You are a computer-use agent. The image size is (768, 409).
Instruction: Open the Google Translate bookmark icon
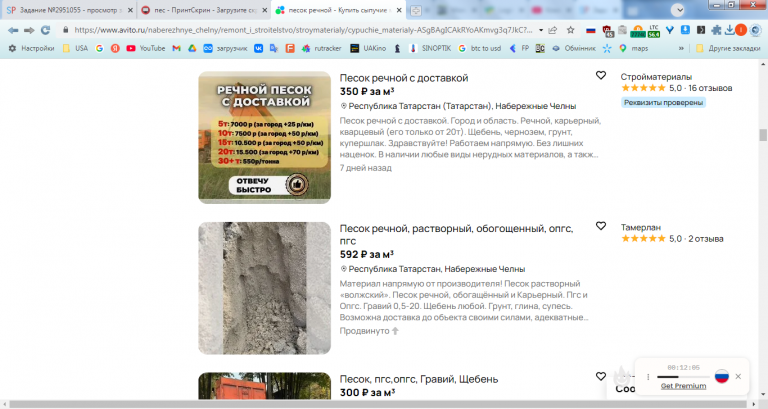(274, 48)
